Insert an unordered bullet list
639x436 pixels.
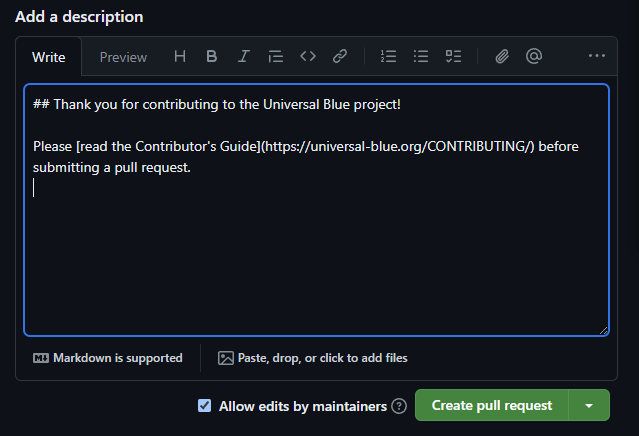[x=421, y=57]
